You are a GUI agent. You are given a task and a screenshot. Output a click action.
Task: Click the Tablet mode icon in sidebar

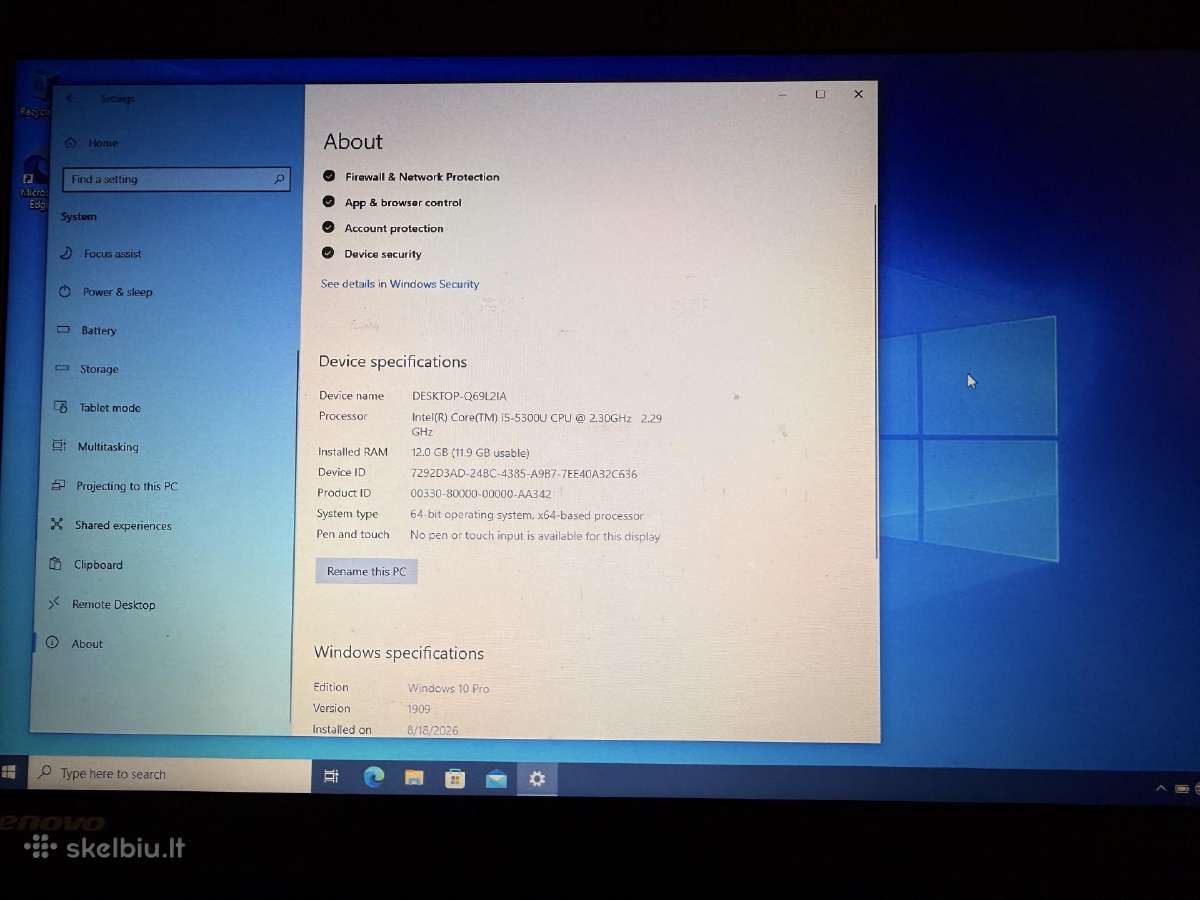pos(60,407)
